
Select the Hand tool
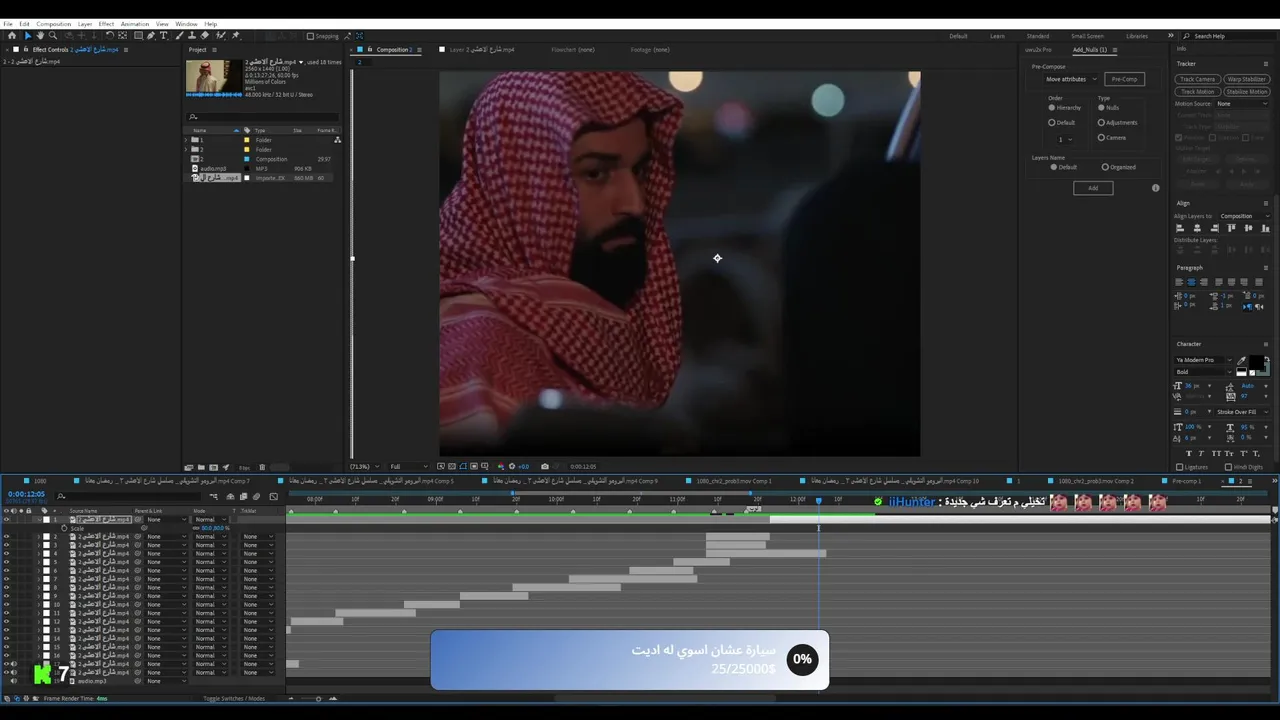[40, 36]
